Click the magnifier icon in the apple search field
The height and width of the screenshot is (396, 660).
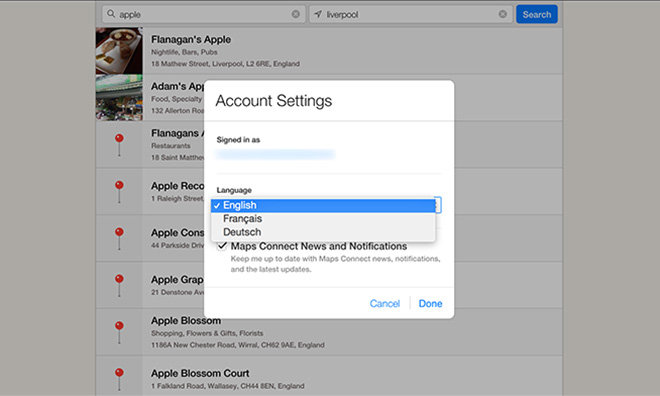111,14
